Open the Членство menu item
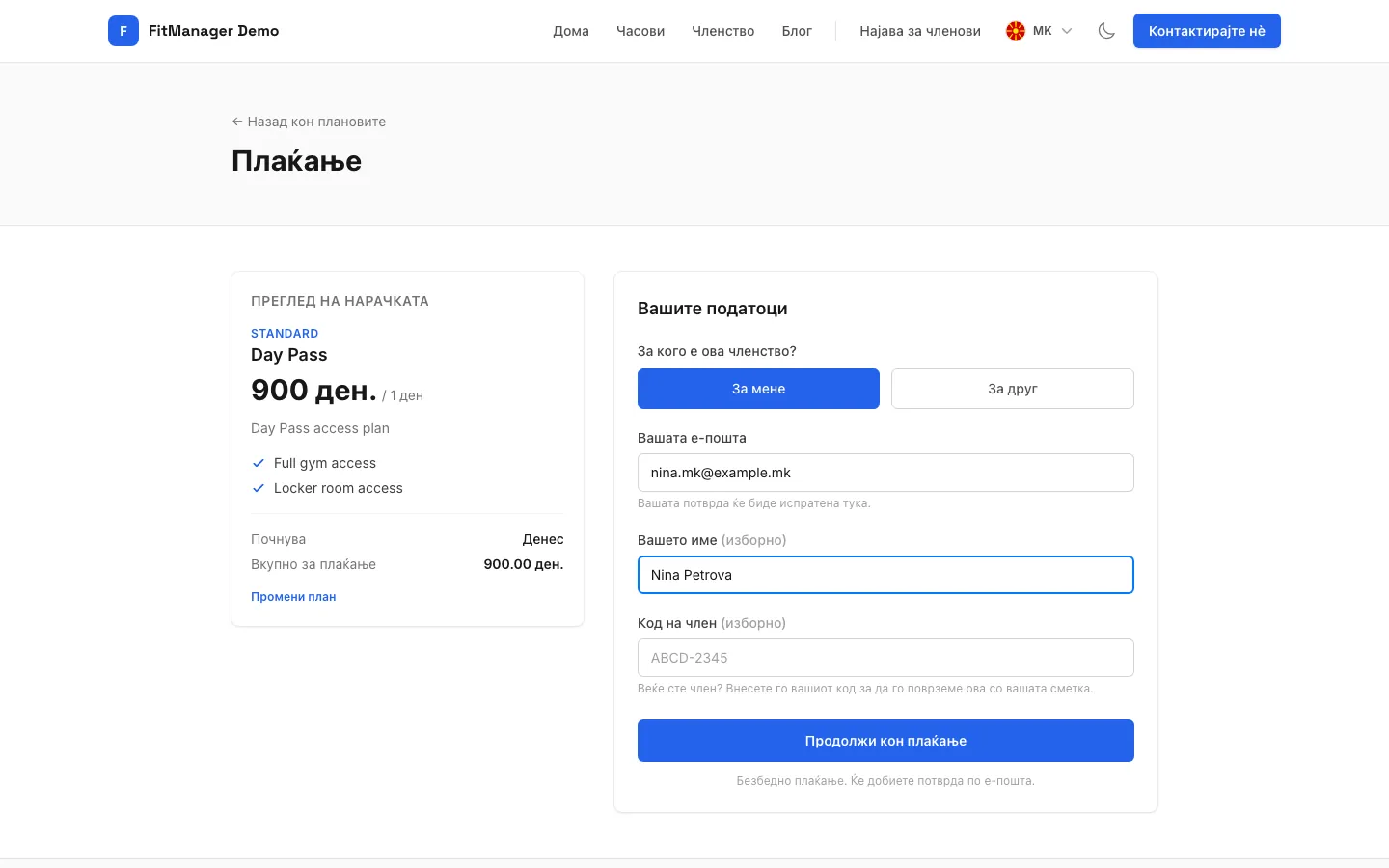Image resolution: width=1389 pixels, height=868 pixels. [x=723, y=31]
